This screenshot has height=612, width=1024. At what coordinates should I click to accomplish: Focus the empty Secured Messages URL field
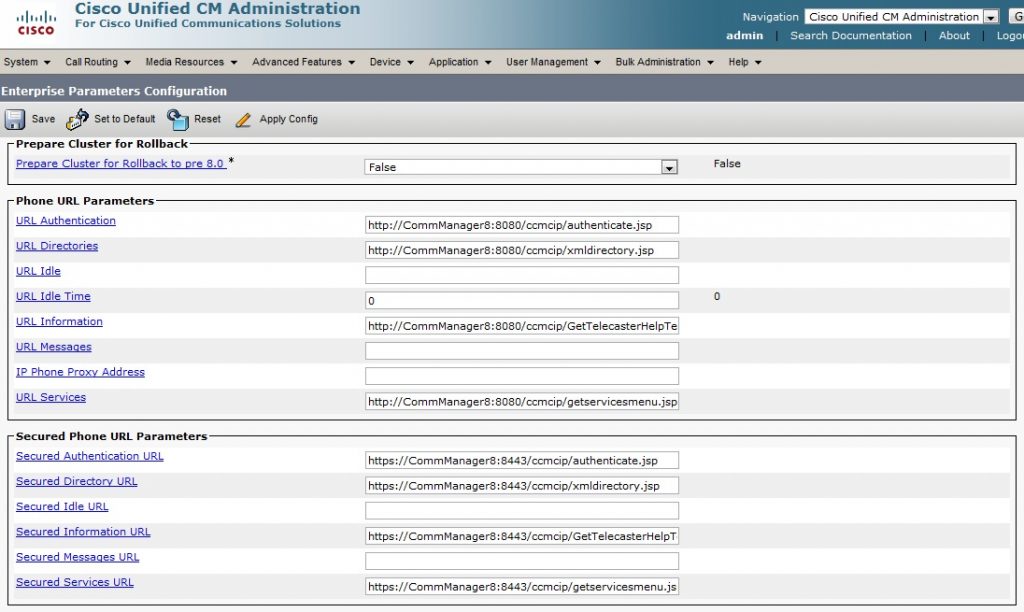[x=522, y=561]
